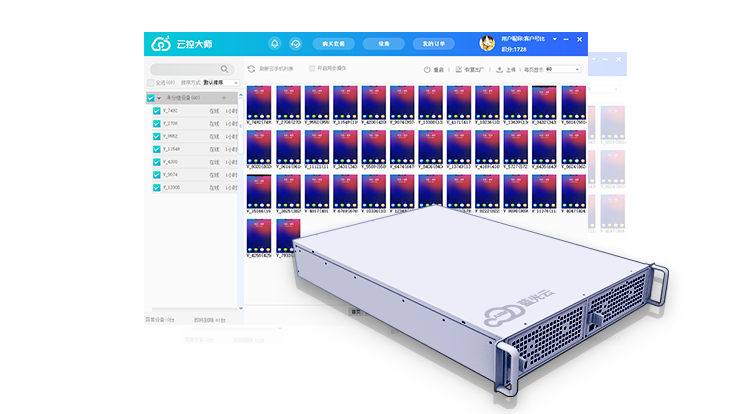
Task: Click the 云控大师 cloud logo
Action: click(161, 44)
